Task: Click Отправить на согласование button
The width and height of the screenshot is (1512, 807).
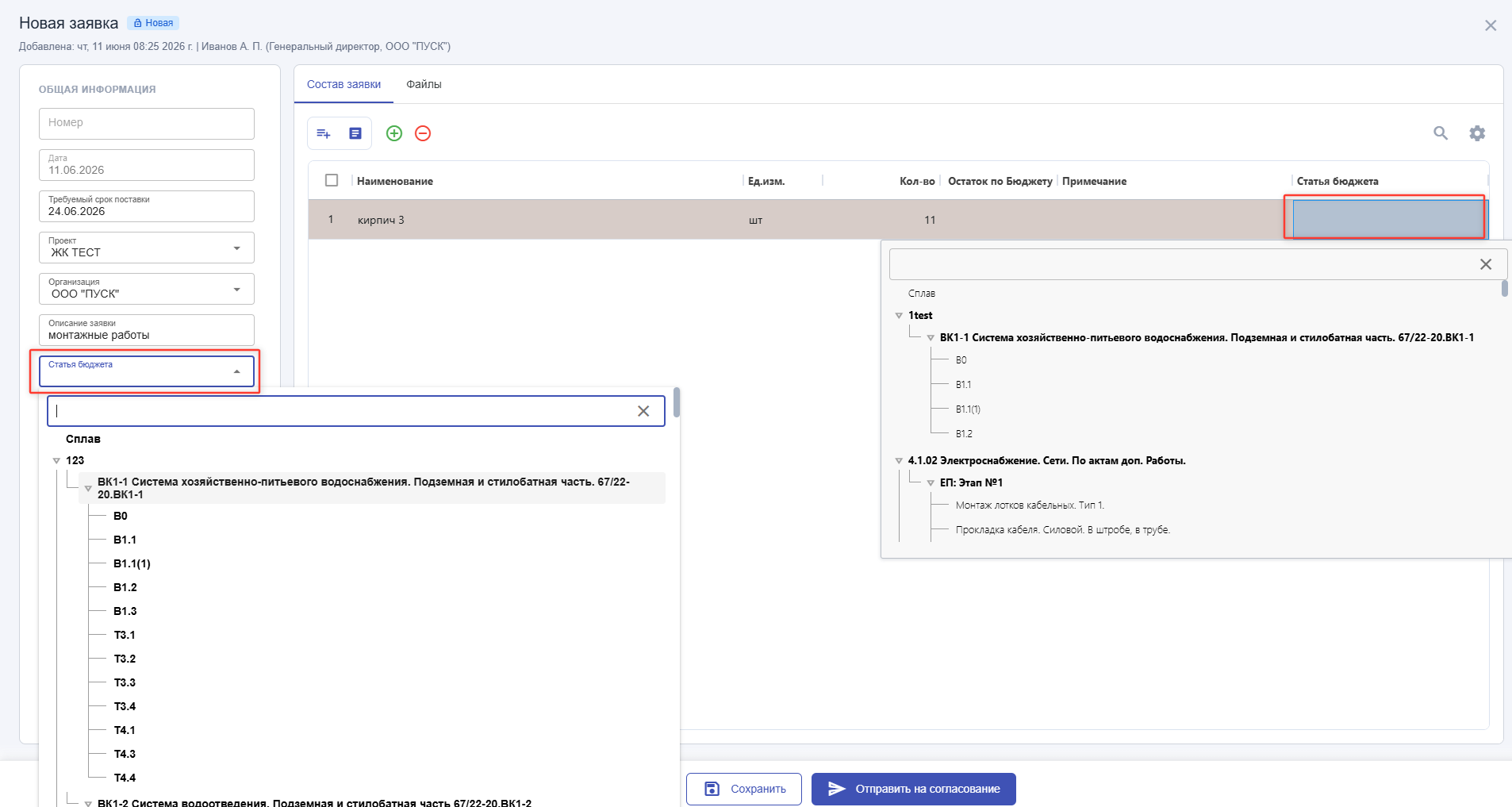Action: (x=914, y=789)
